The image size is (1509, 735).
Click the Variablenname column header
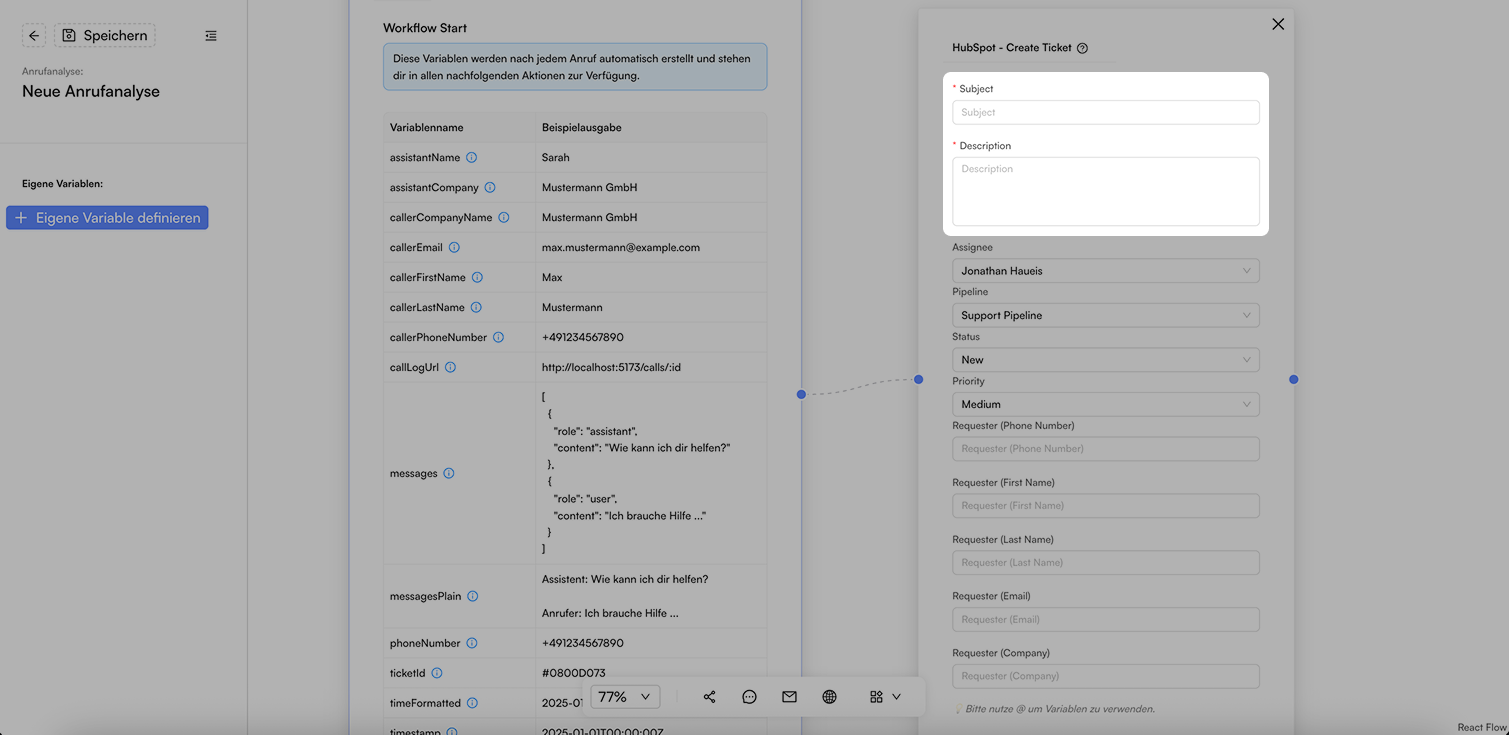click(x=427, y=127)
